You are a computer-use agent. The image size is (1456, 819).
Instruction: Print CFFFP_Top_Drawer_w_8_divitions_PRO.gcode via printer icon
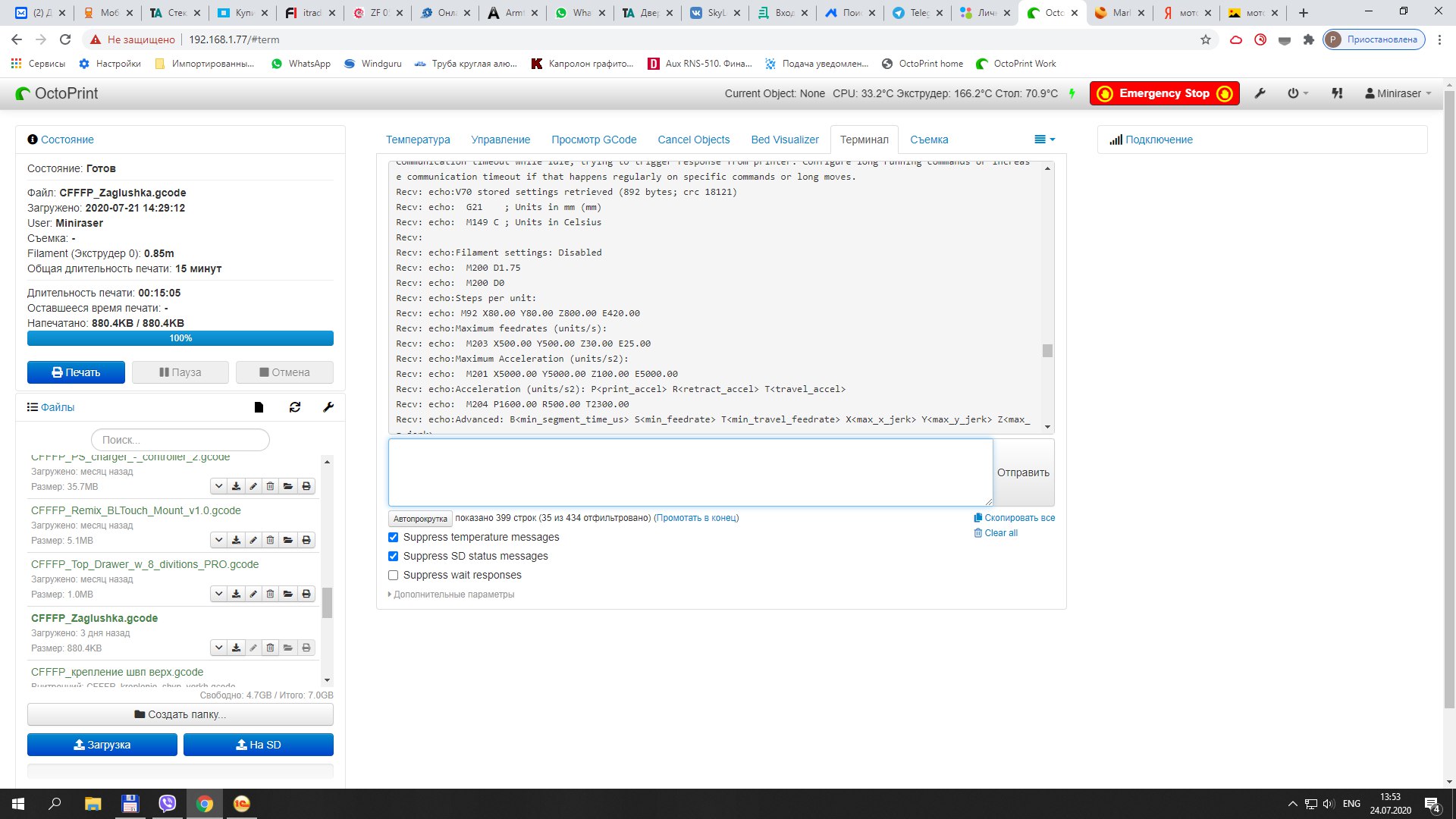[x=306, y=594]
